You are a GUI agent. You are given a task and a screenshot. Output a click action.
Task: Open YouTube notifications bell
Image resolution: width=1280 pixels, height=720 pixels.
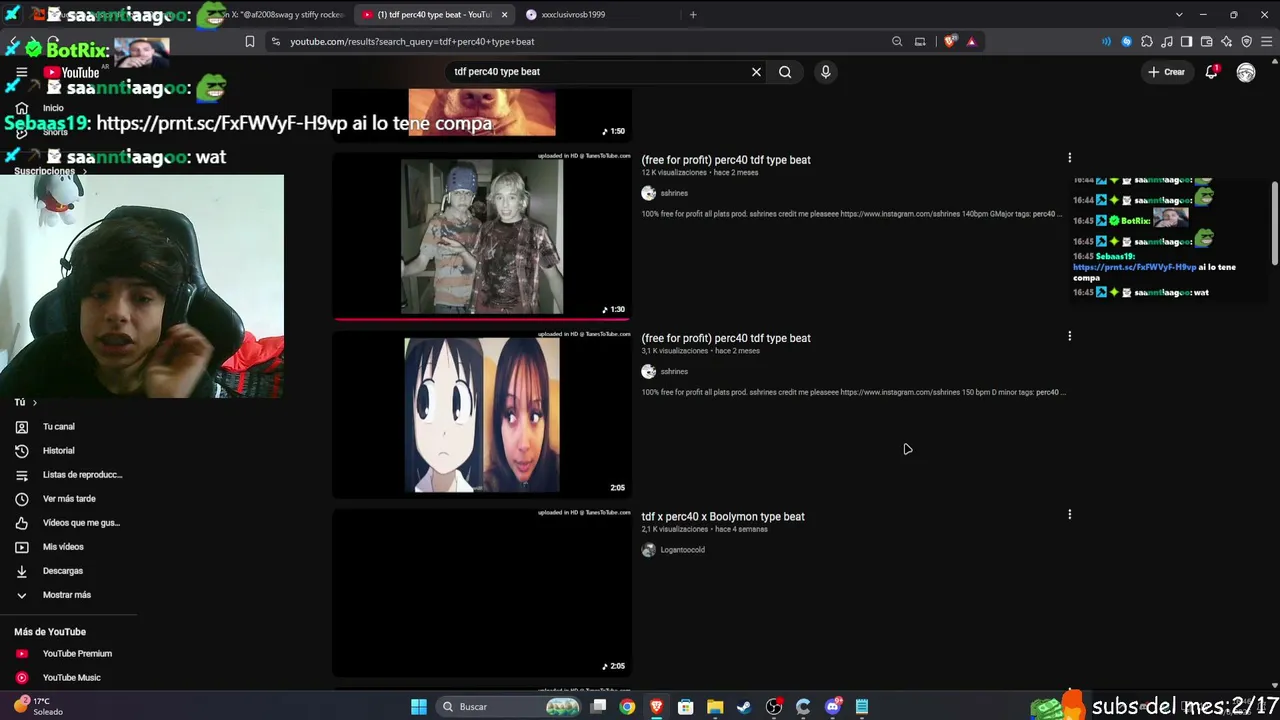pyautogui.click(x=1211, y=72)
